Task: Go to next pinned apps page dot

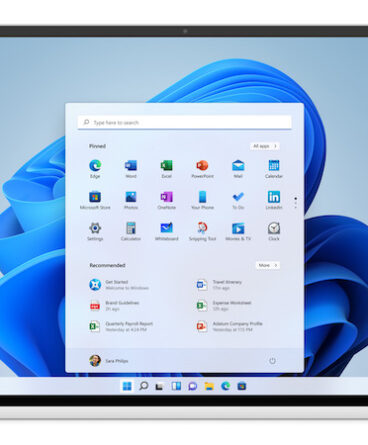Action: (295, 203)
